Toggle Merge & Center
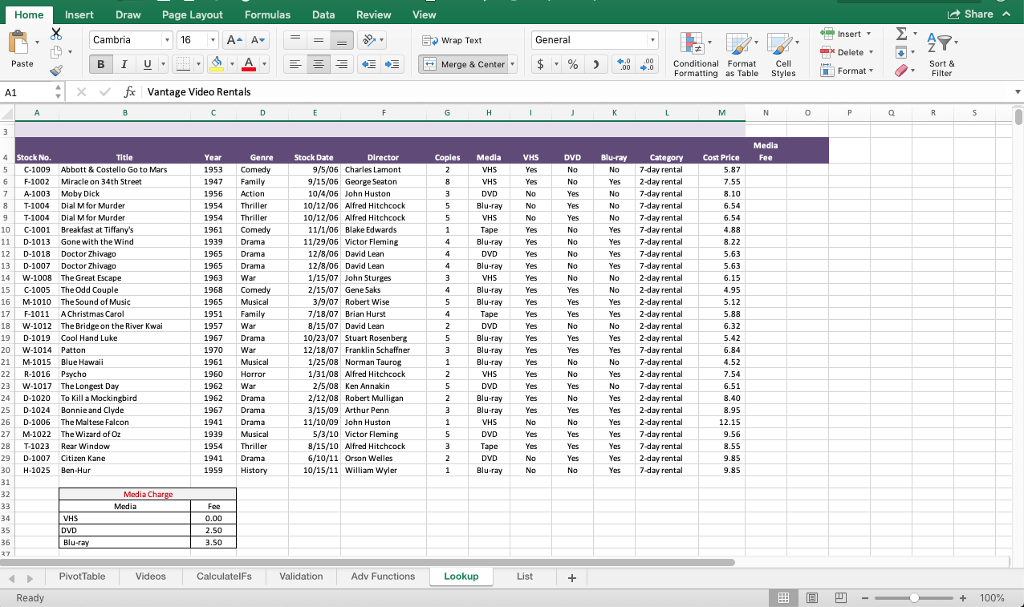 (464, 64)
